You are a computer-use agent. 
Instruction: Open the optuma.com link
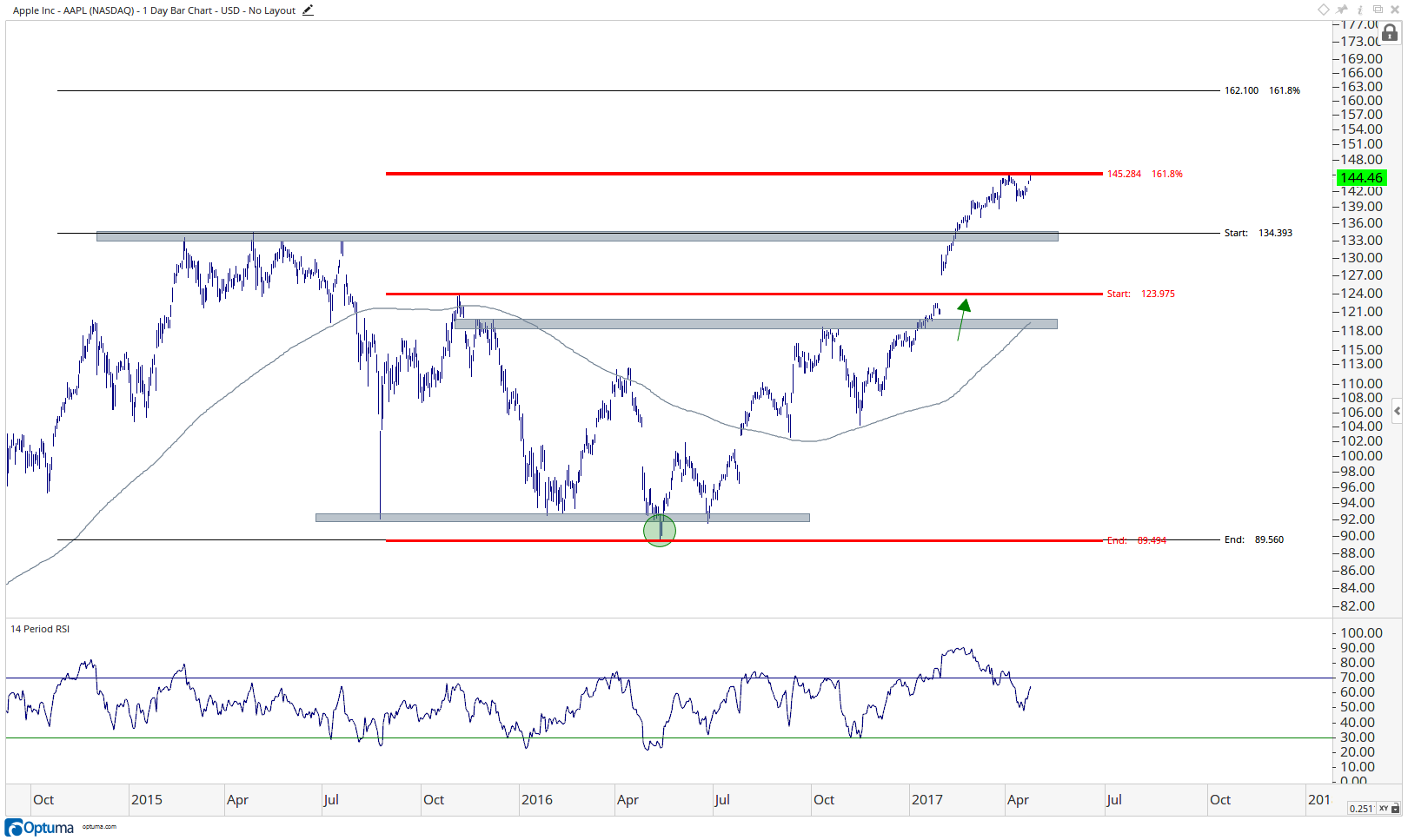click(99, 827)
